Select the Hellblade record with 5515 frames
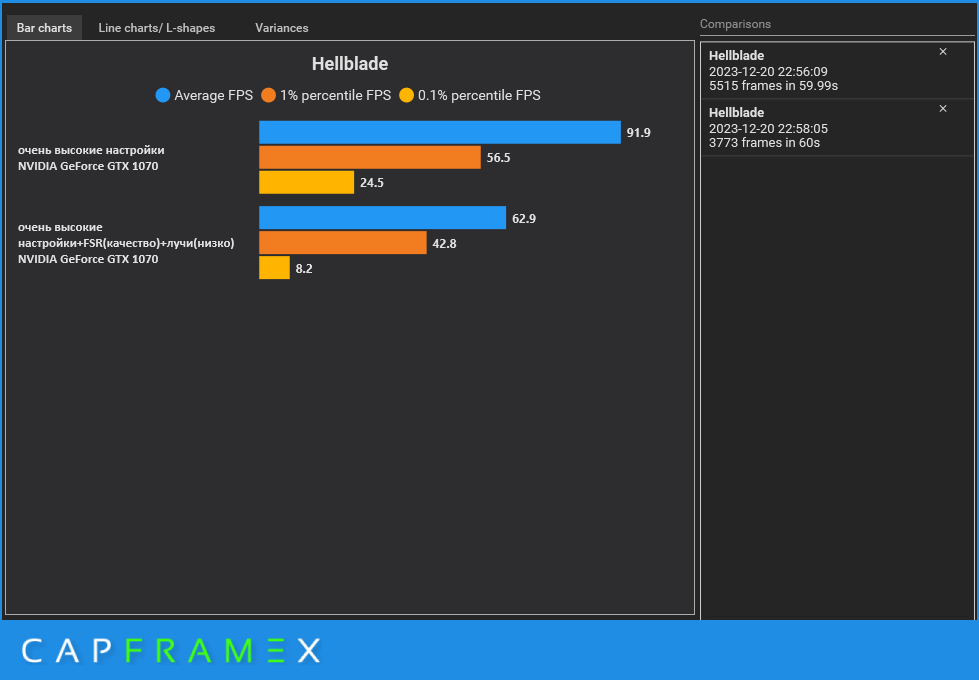The width and height of the screenshot is (979, 680). (x=837, y=71)
